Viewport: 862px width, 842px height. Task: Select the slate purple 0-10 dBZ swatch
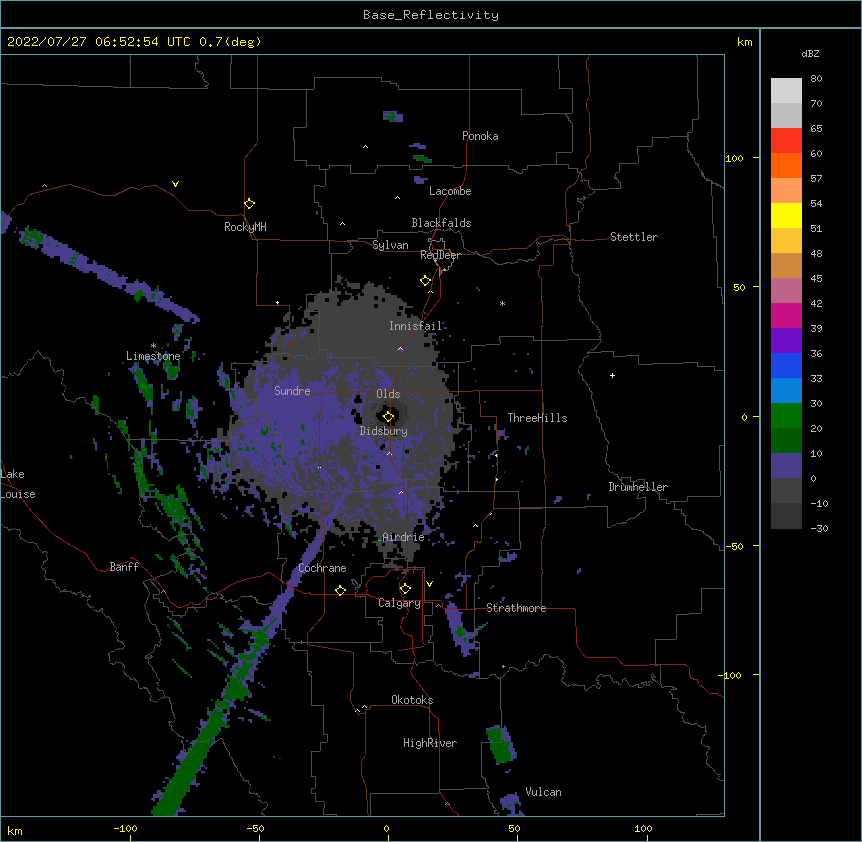[x=786, y=466]
